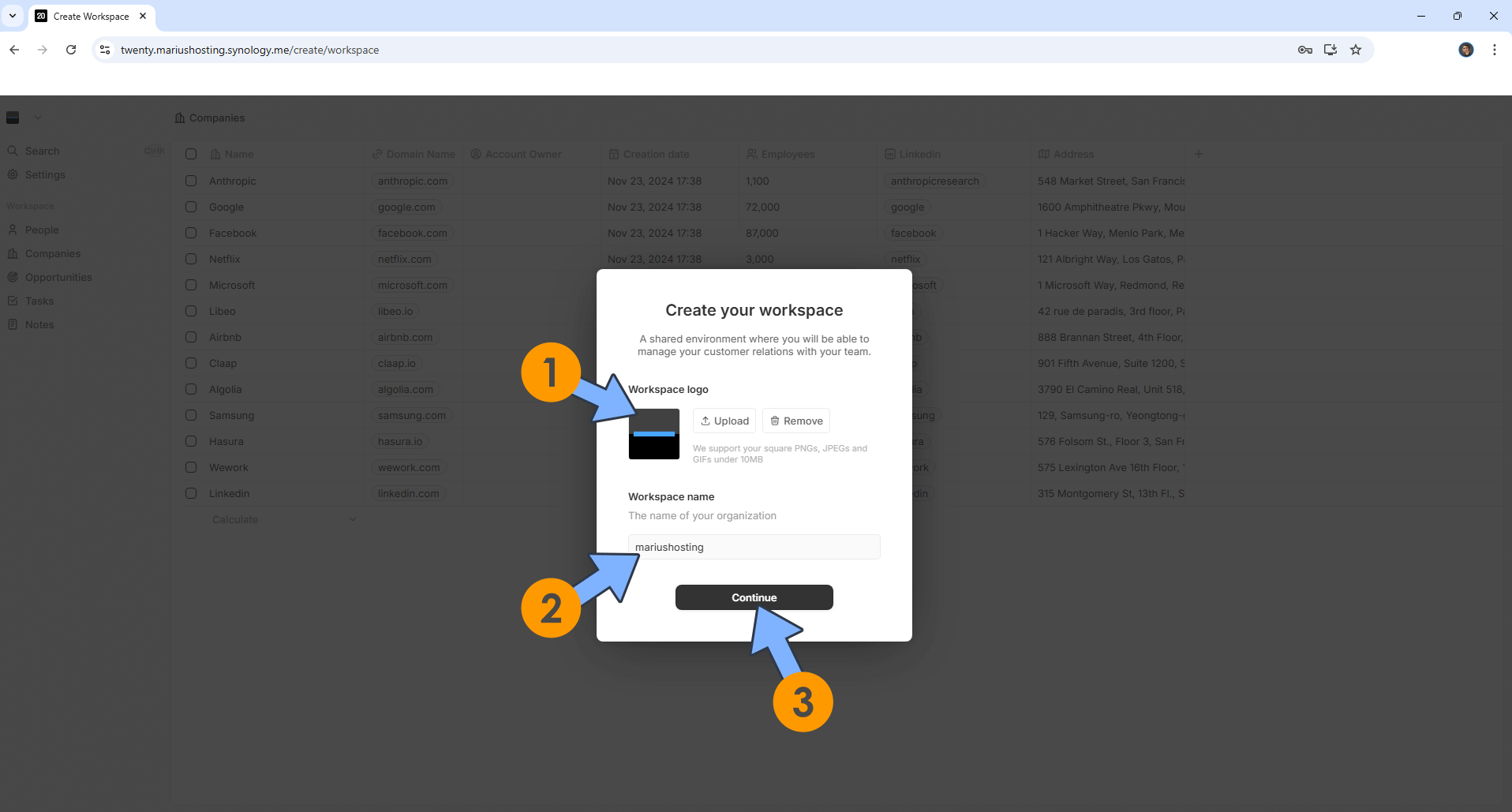
Task: Click the Companies breadcrumb title
Action: (217, 118)
